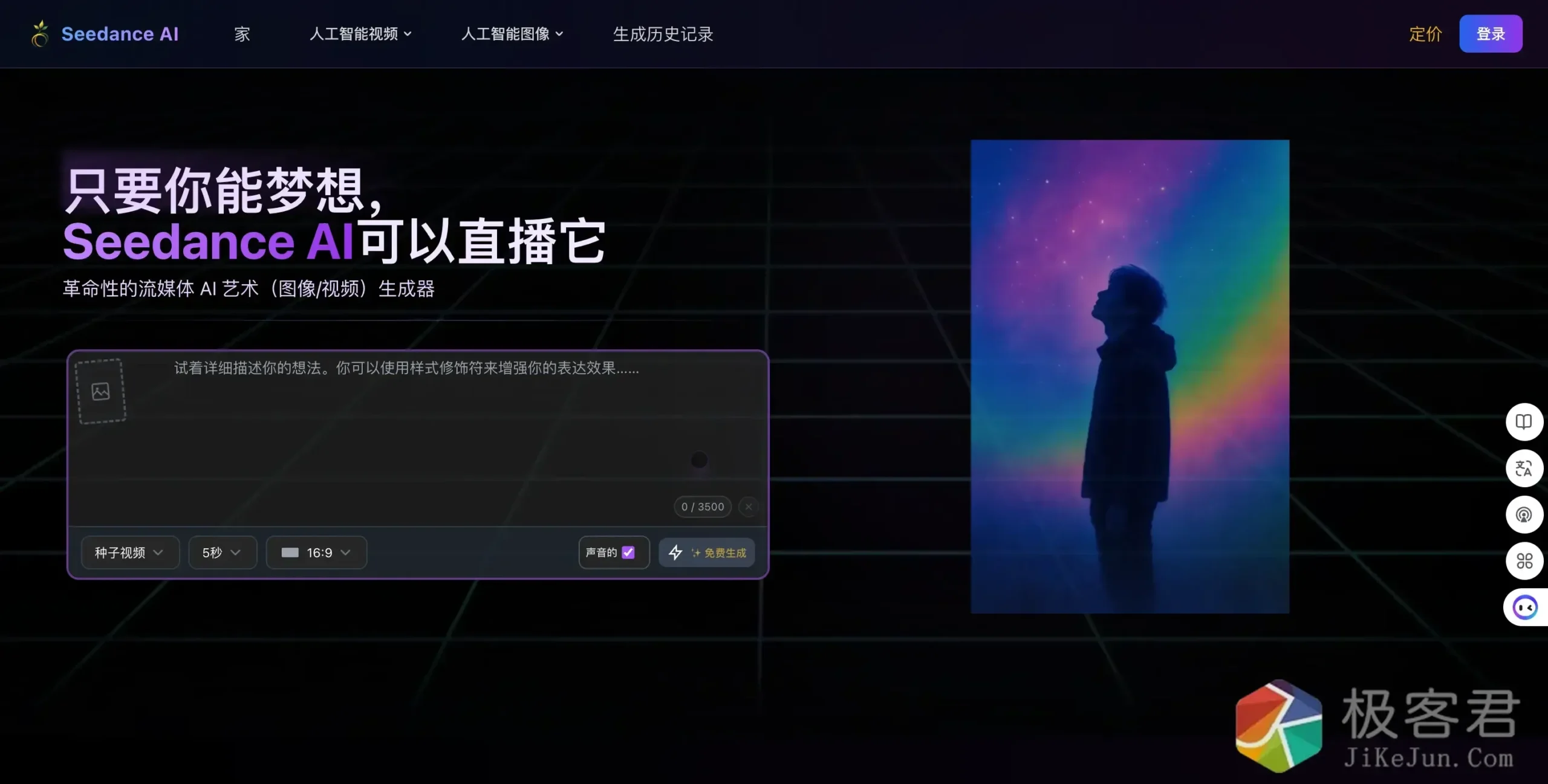
Task: Click the lightning icon on the generate button
Action: 676,552
